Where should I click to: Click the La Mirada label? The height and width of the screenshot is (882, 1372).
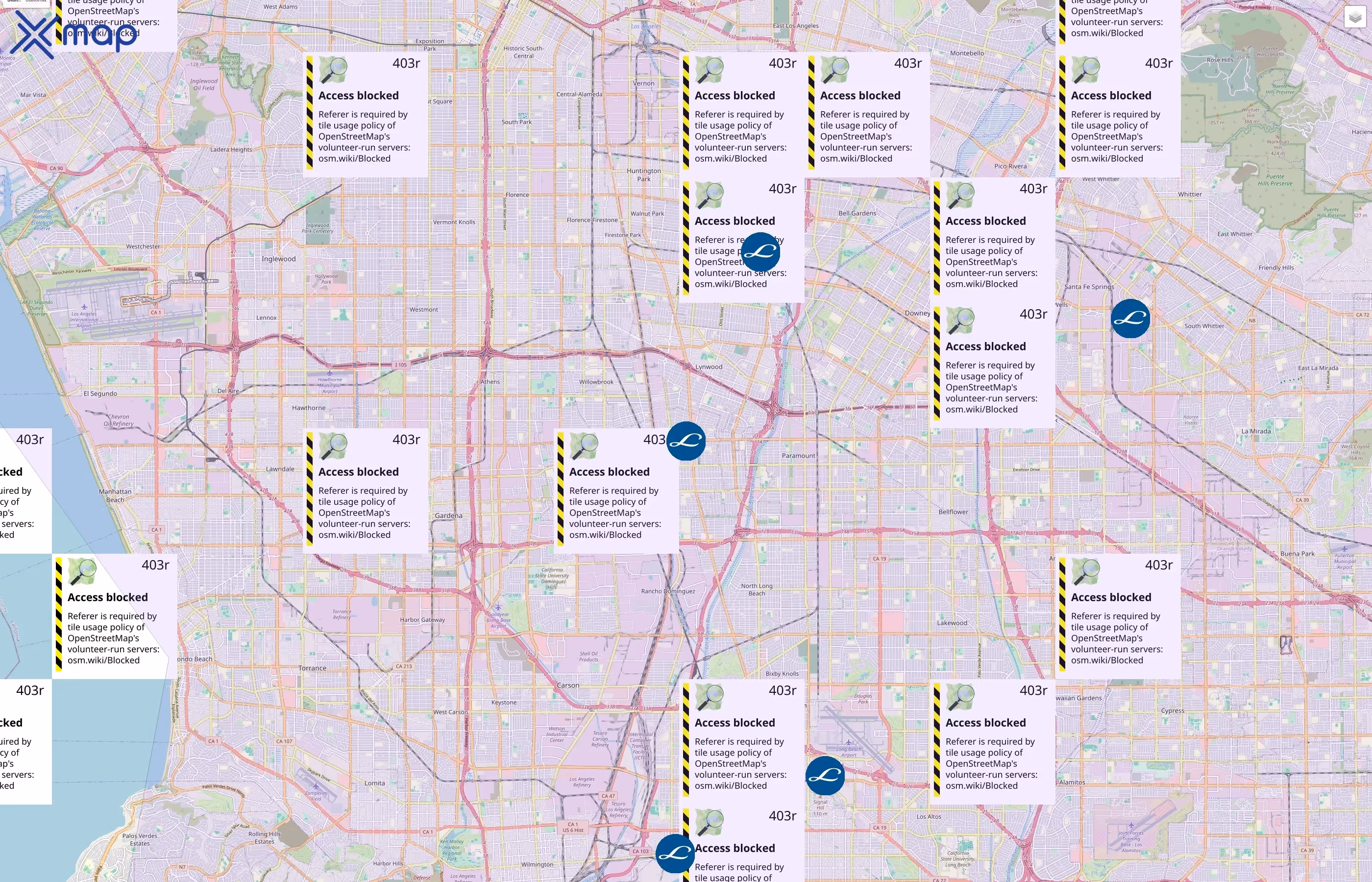click(x=1256, y=431)
